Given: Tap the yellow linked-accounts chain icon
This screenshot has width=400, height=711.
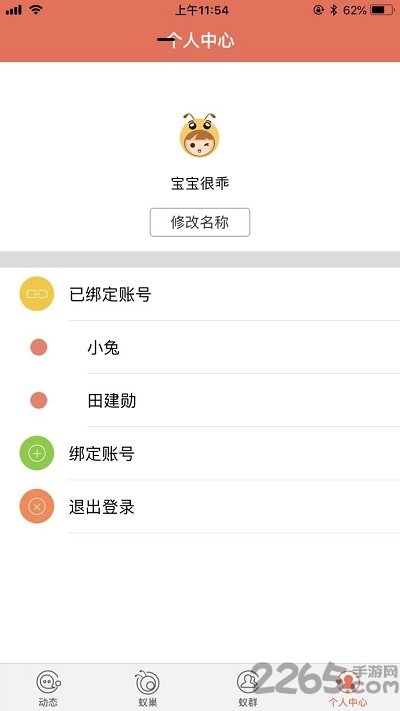Looking at the screenshot, I should (37, 294).
